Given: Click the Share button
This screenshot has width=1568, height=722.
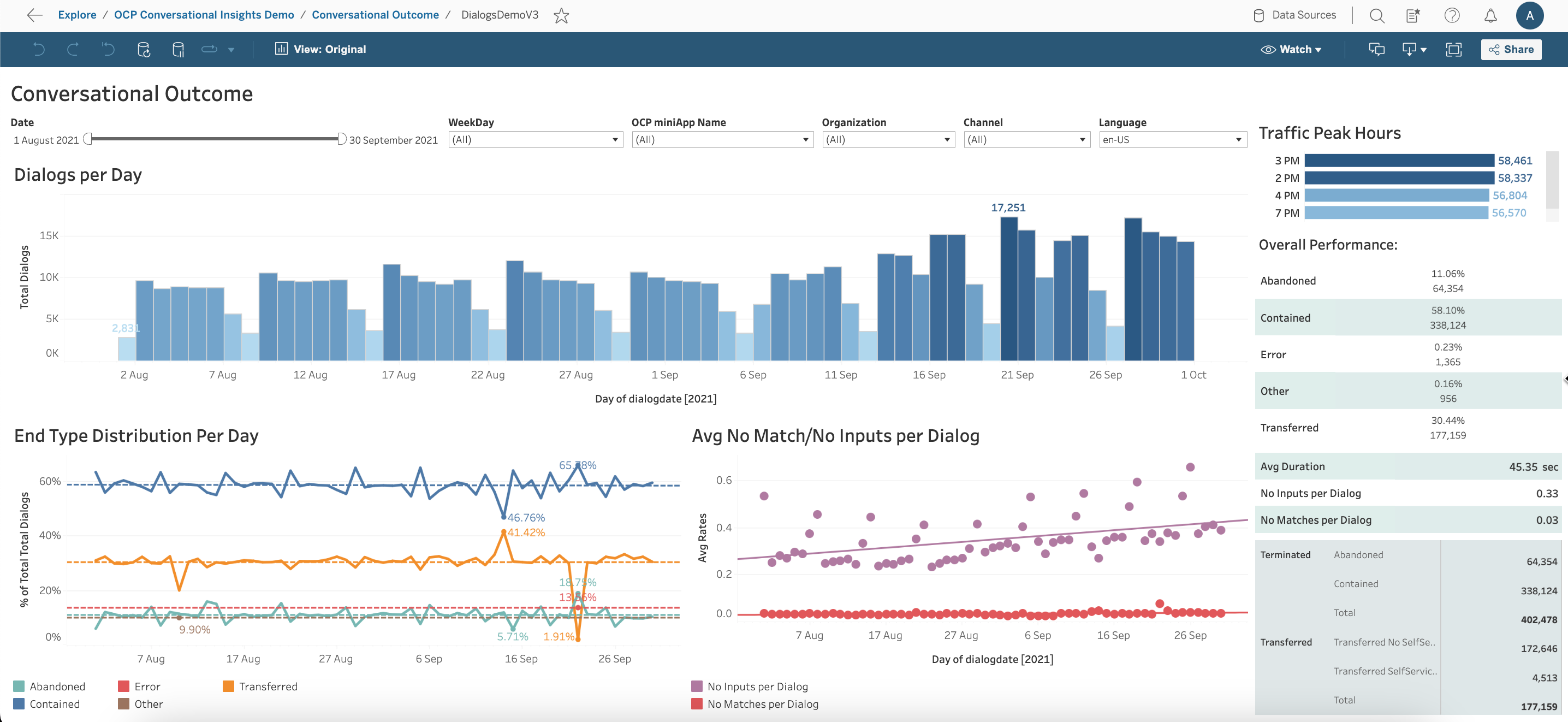Looking at the screenshot, I should [1511, 49].
